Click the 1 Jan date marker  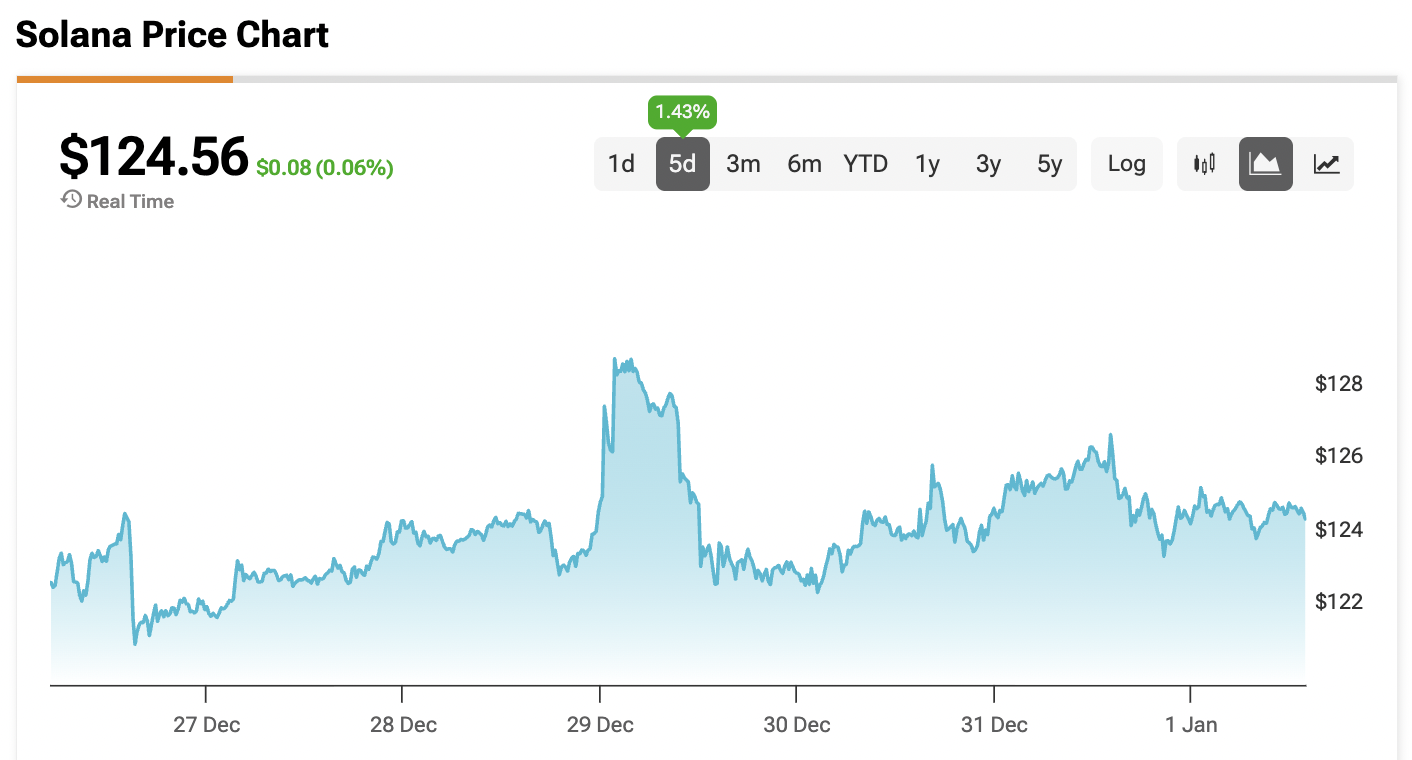coord(1191,725)
